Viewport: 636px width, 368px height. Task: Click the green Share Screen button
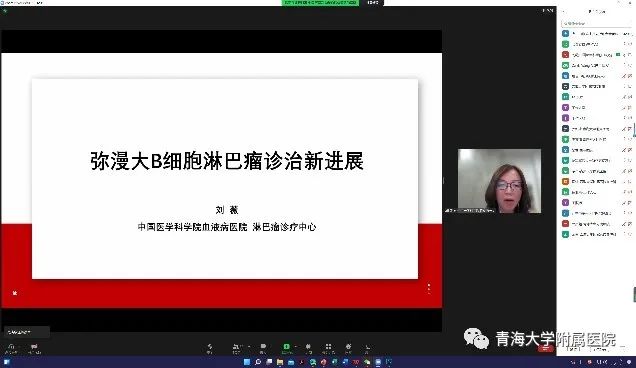click(286, 346)
